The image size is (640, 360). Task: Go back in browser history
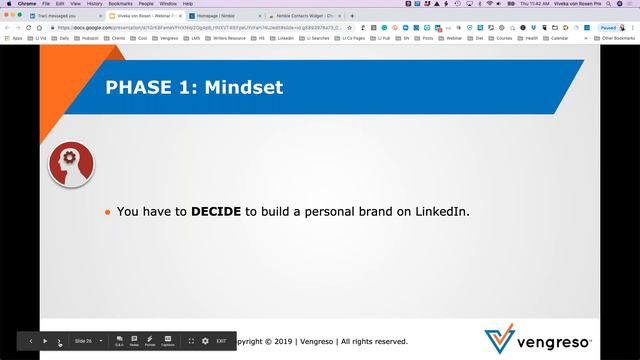pyautogui.click(x=7, y=28)
